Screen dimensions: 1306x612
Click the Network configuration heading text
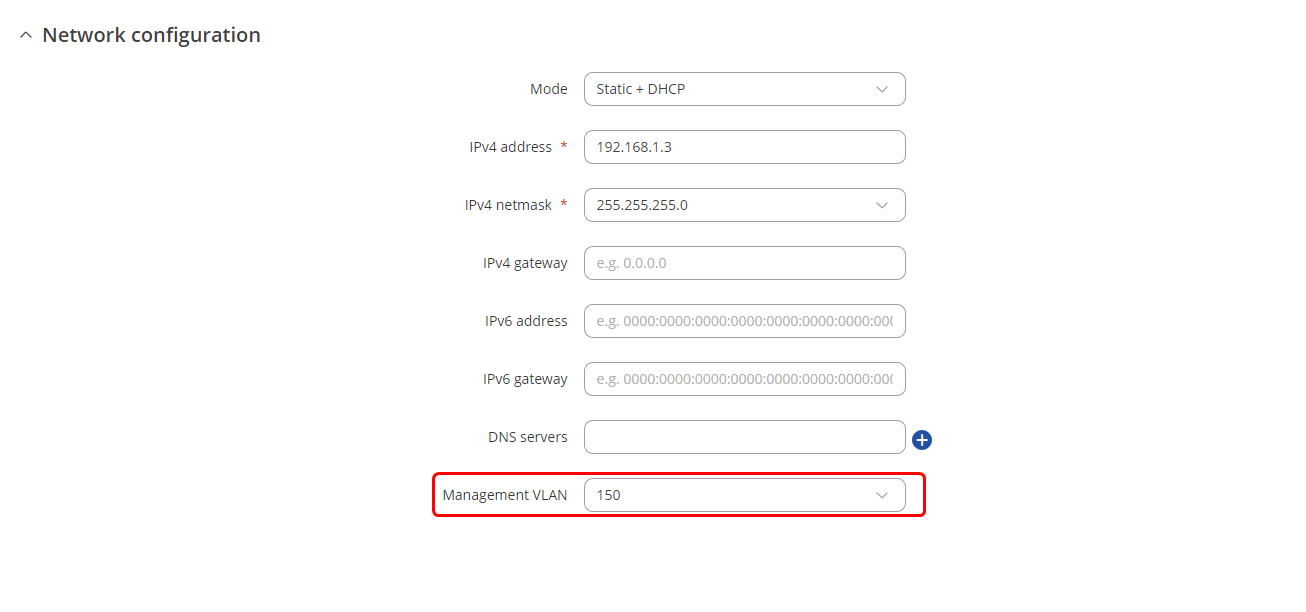coord(151,36)
